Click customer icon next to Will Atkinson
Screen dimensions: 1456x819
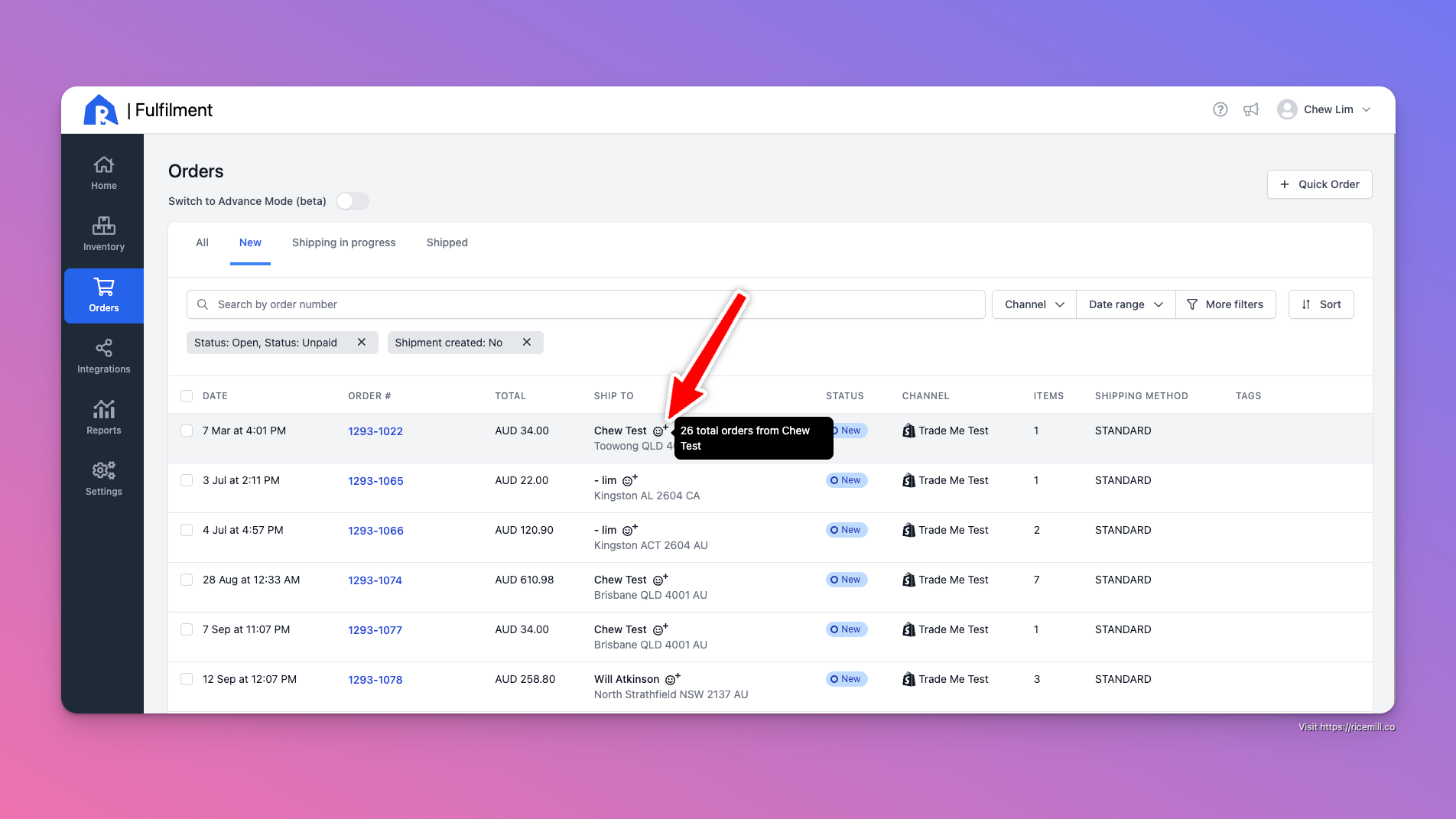tap(672, 679)
